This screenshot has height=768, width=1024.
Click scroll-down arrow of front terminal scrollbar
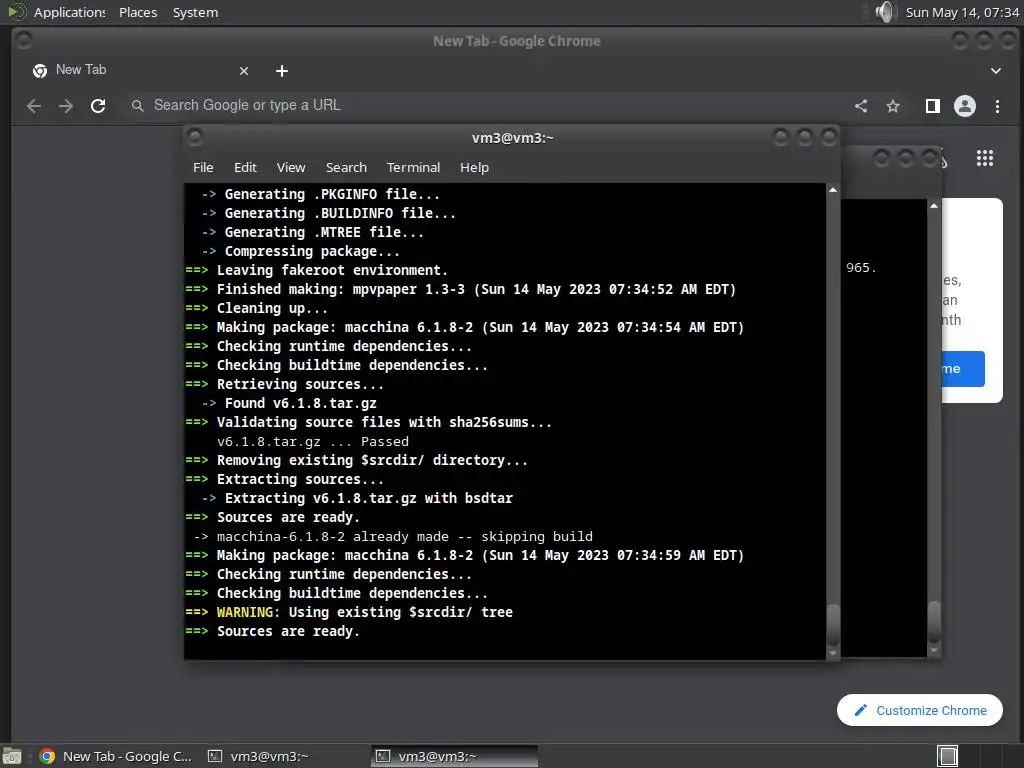[833, 653]
